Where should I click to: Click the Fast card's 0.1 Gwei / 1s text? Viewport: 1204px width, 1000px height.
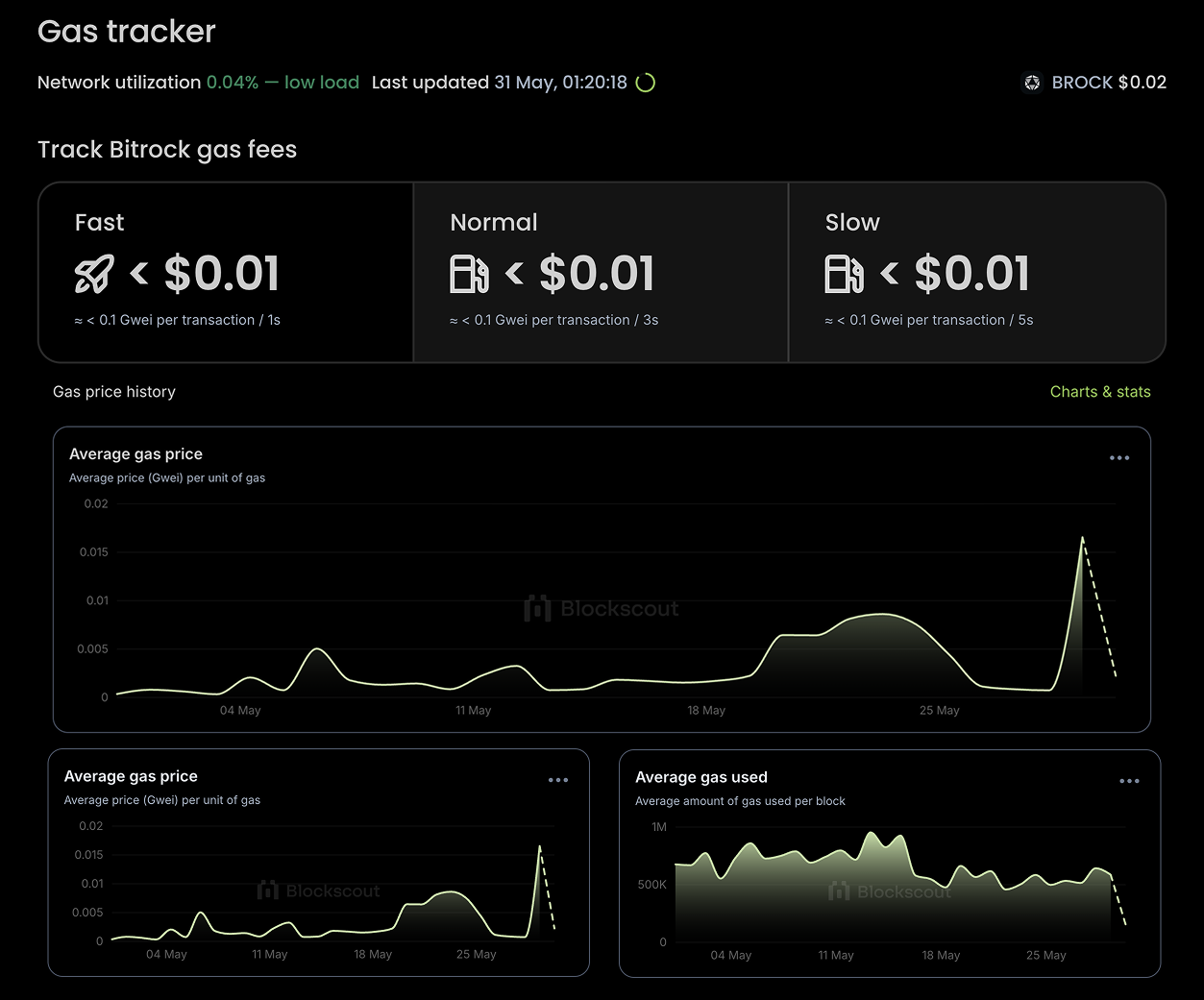pos(178,320)
